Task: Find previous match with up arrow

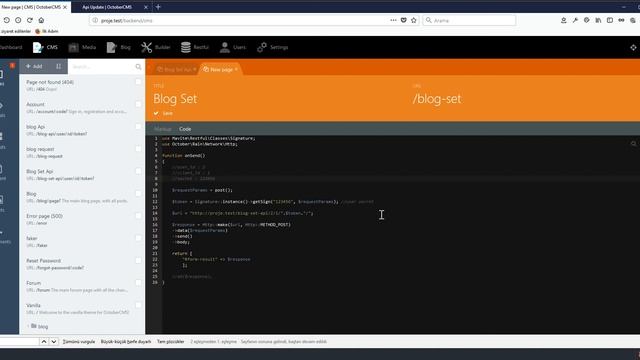Action: (44, 342)
